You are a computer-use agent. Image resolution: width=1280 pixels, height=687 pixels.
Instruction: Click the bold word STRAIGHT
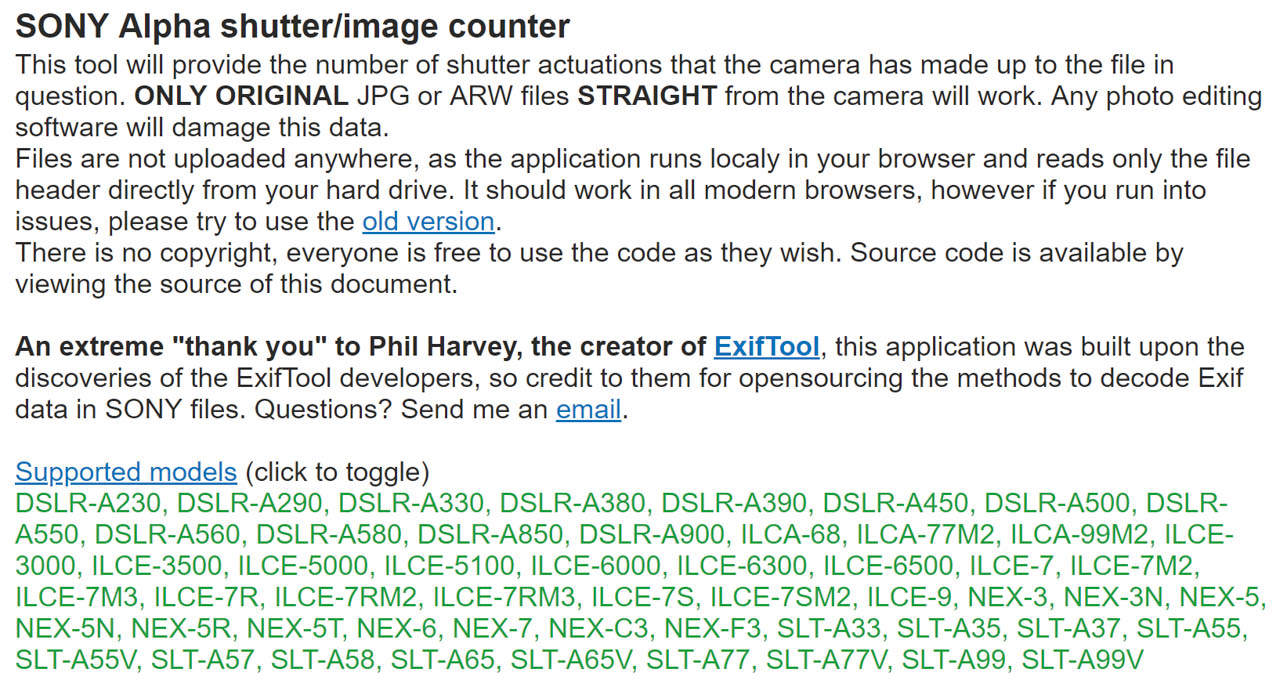647,97
